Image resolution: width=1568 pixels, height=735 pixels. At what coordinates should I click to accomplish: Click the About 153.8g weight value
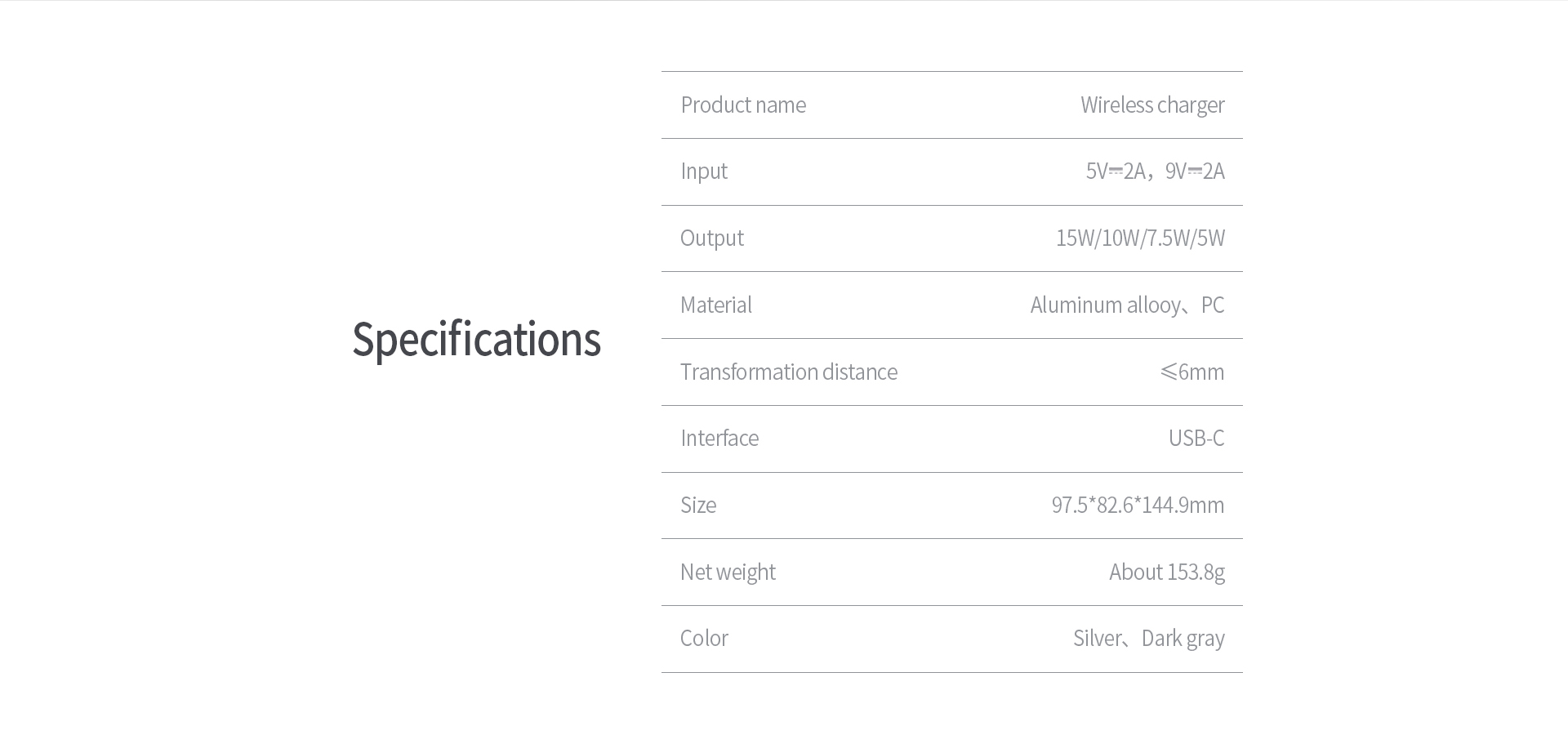click(1167, 572)
